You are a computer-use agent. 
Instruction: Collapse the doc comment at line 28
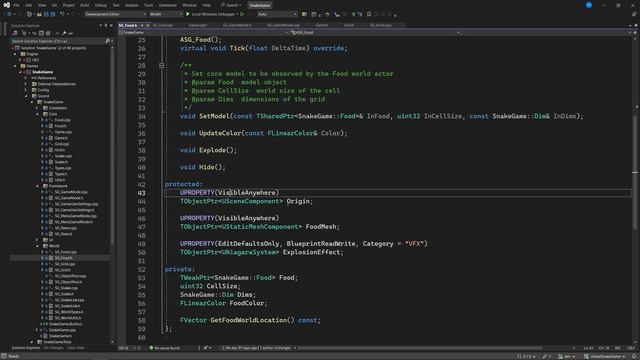[162, 65]
